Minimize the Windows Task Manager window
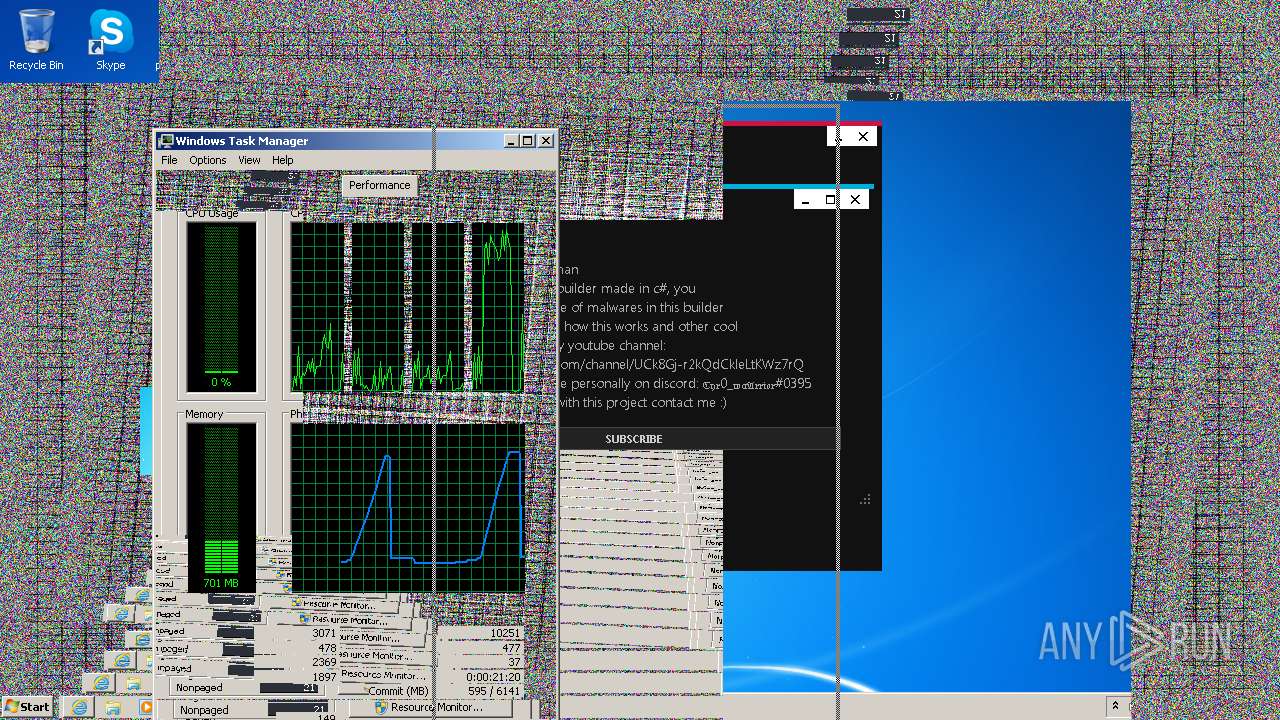The image size is (1280, 720). pos(511,141)
